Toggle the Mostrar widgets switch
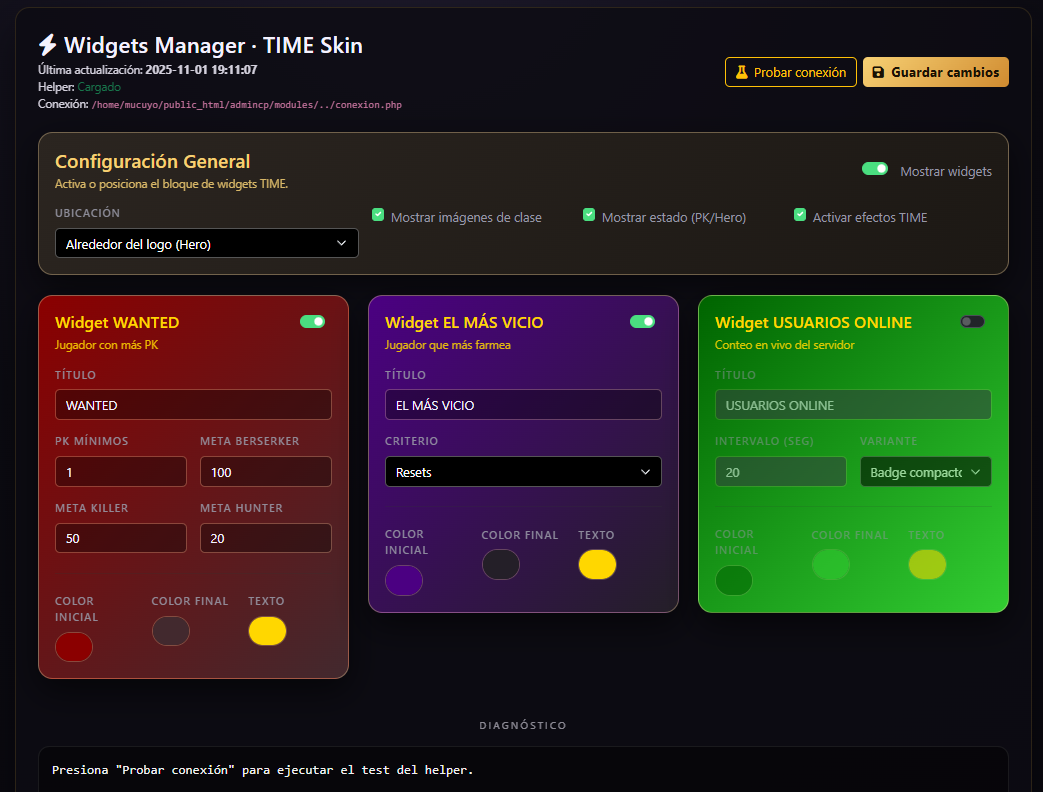The image size is (1043, 792). (x=875, y=170)
